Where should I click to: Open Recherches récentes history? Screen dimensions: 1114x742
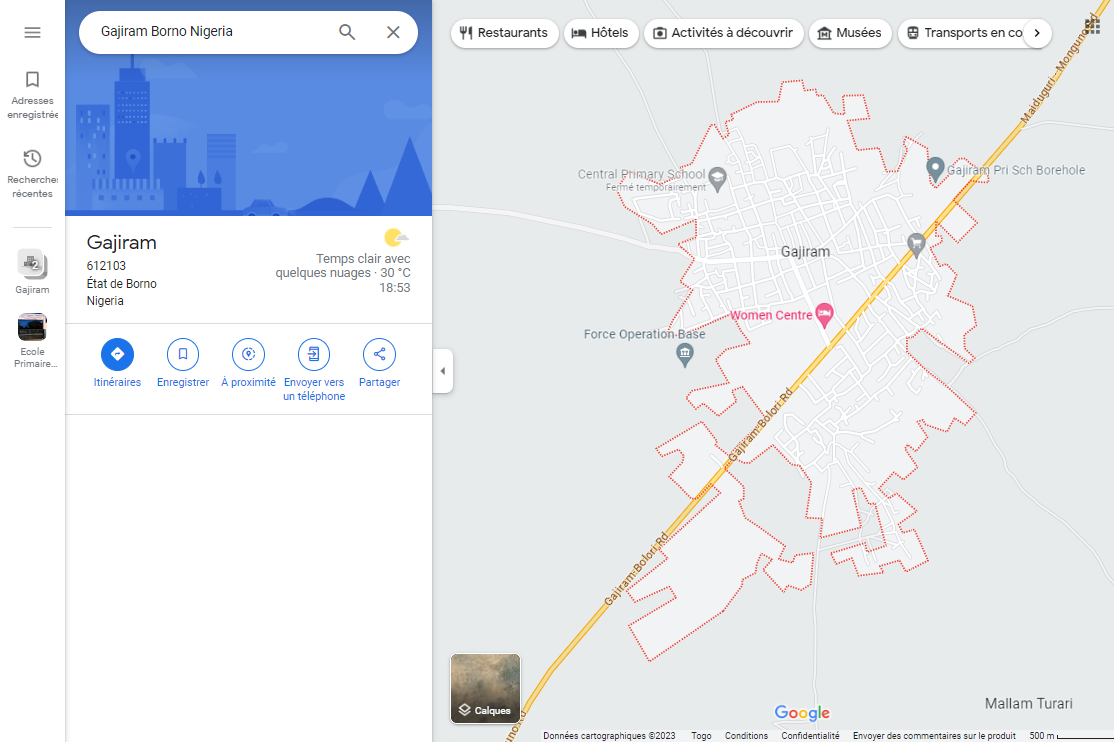point(32,172)
